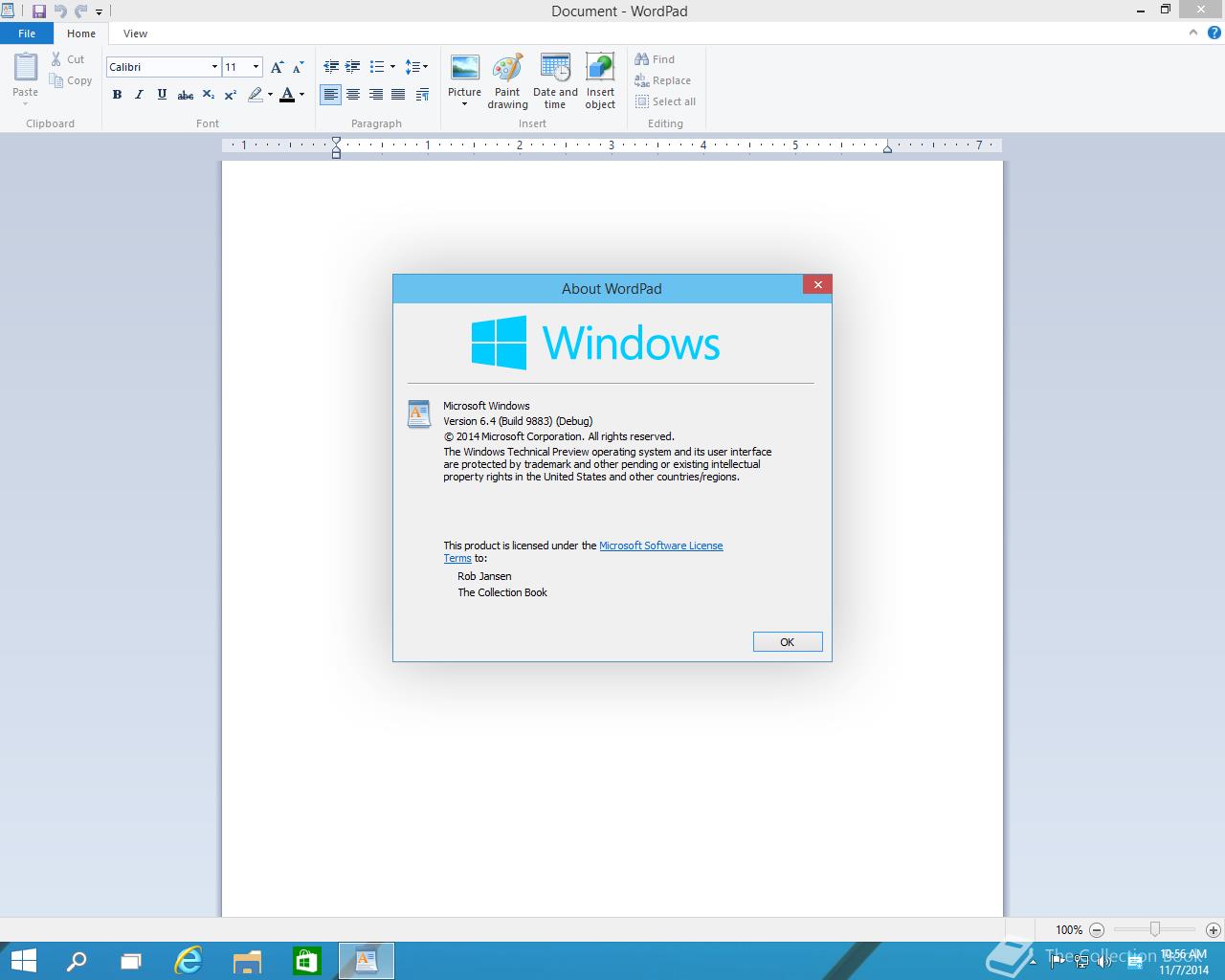The width and height of the screenshot is (1225, 980).
Task: Zoom in with the plus button
Action: (x=1214, y=929)
